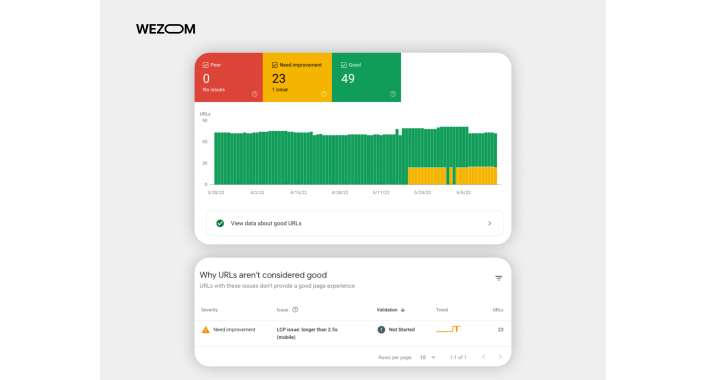The height and width of the screenshot is (380, 707).
Task: Click the Need improvement yellow summary card
Action: click(297, 78)
